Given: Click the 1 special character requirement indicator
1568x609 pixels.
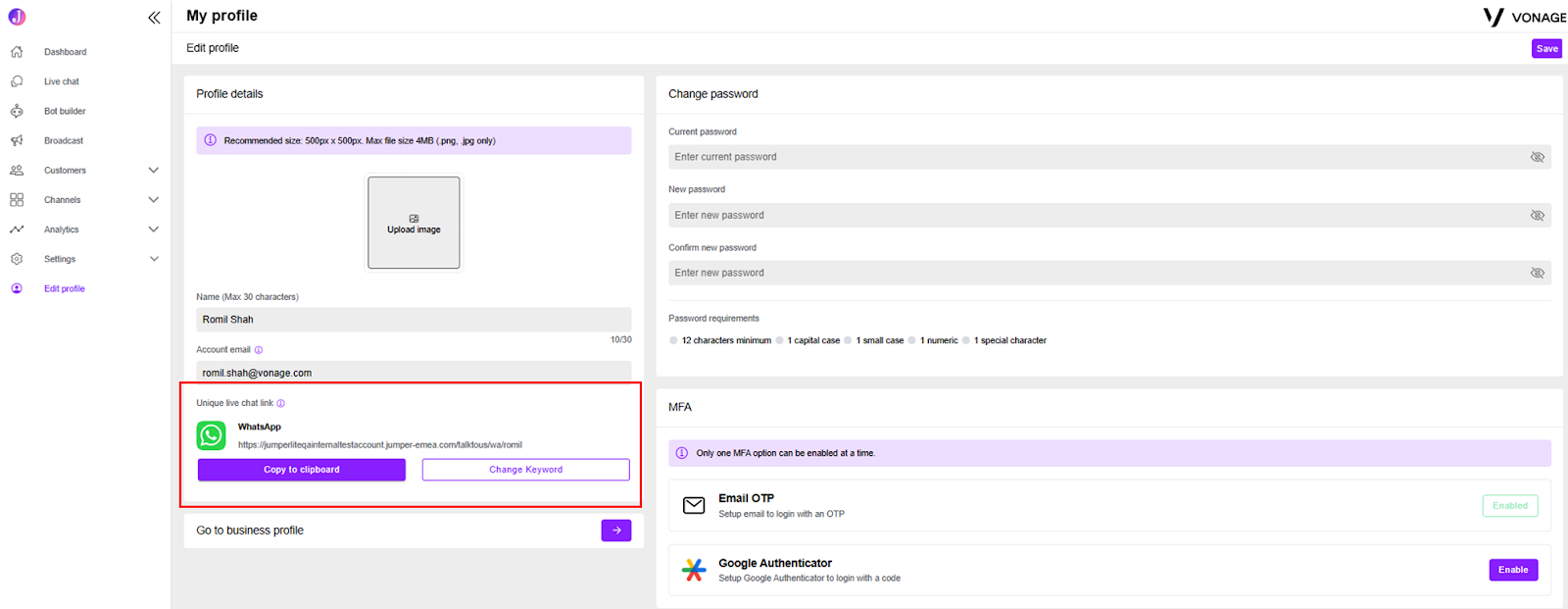Looking at the screenshot, I should pyautogui.click(x=965, y=340).
